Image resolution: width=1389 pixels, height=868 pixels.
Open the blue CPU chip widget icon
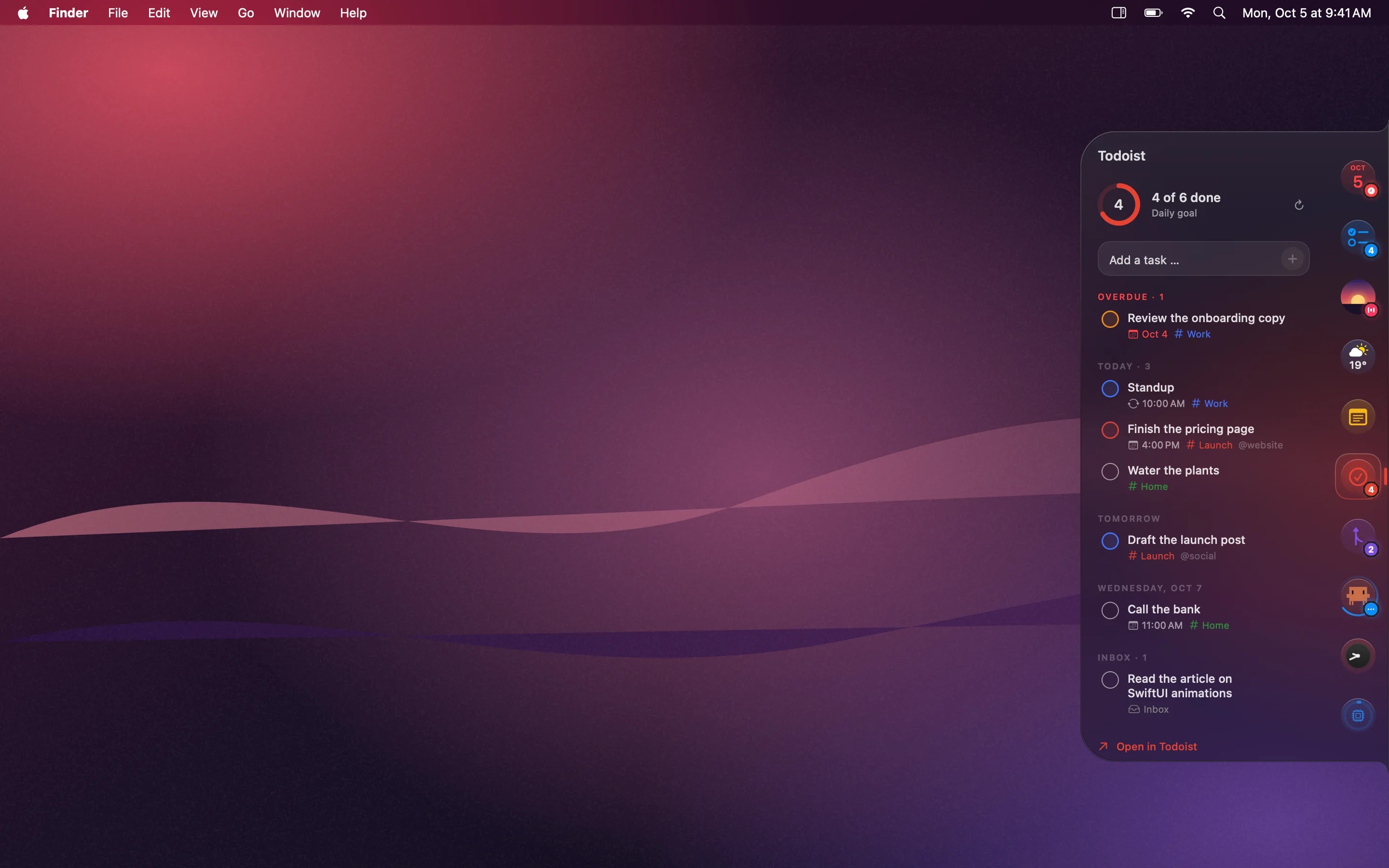(x=1358, y=716)
